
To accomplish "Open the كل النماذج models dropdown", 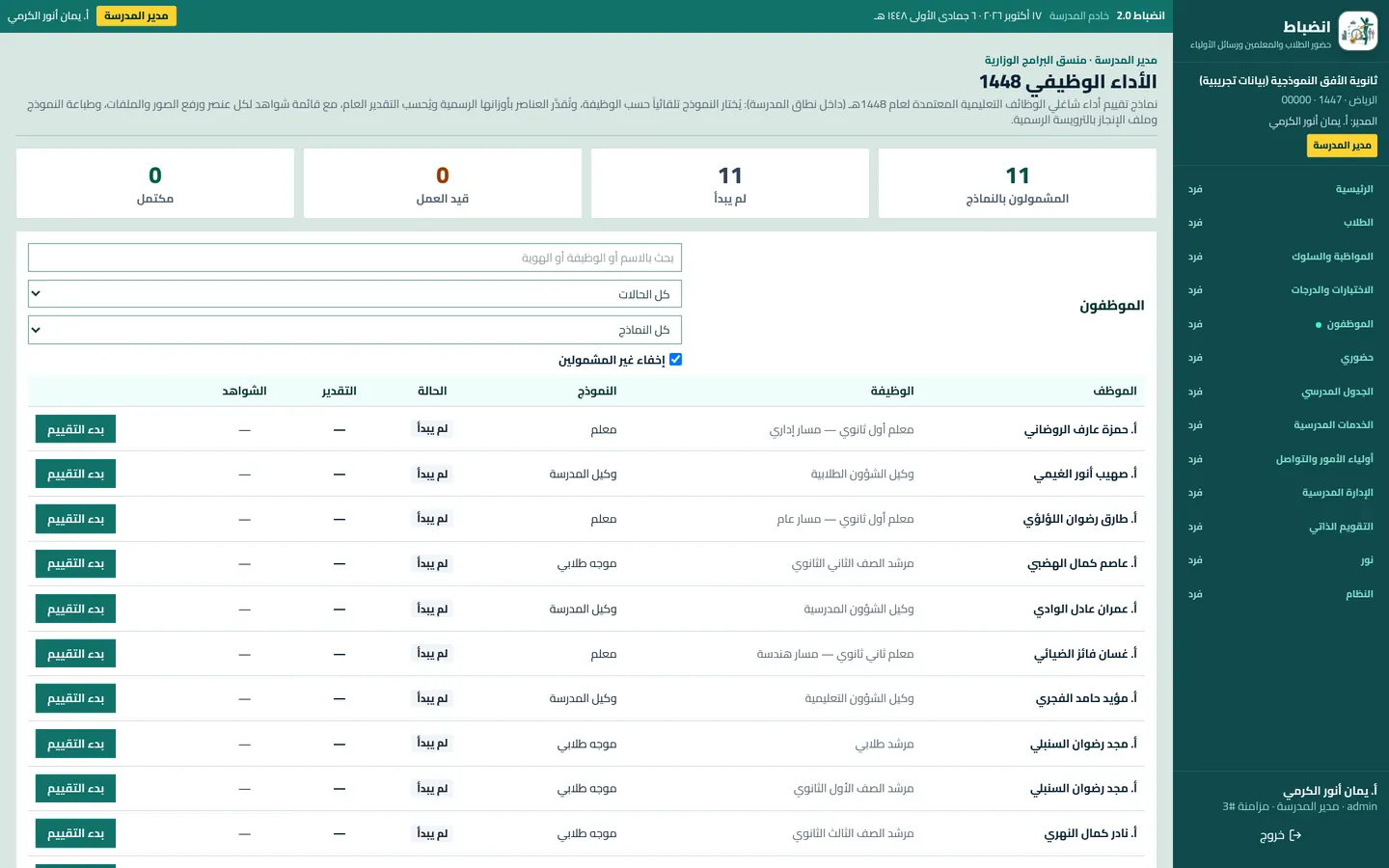I will pyautogui.click(x=355, y=330).
